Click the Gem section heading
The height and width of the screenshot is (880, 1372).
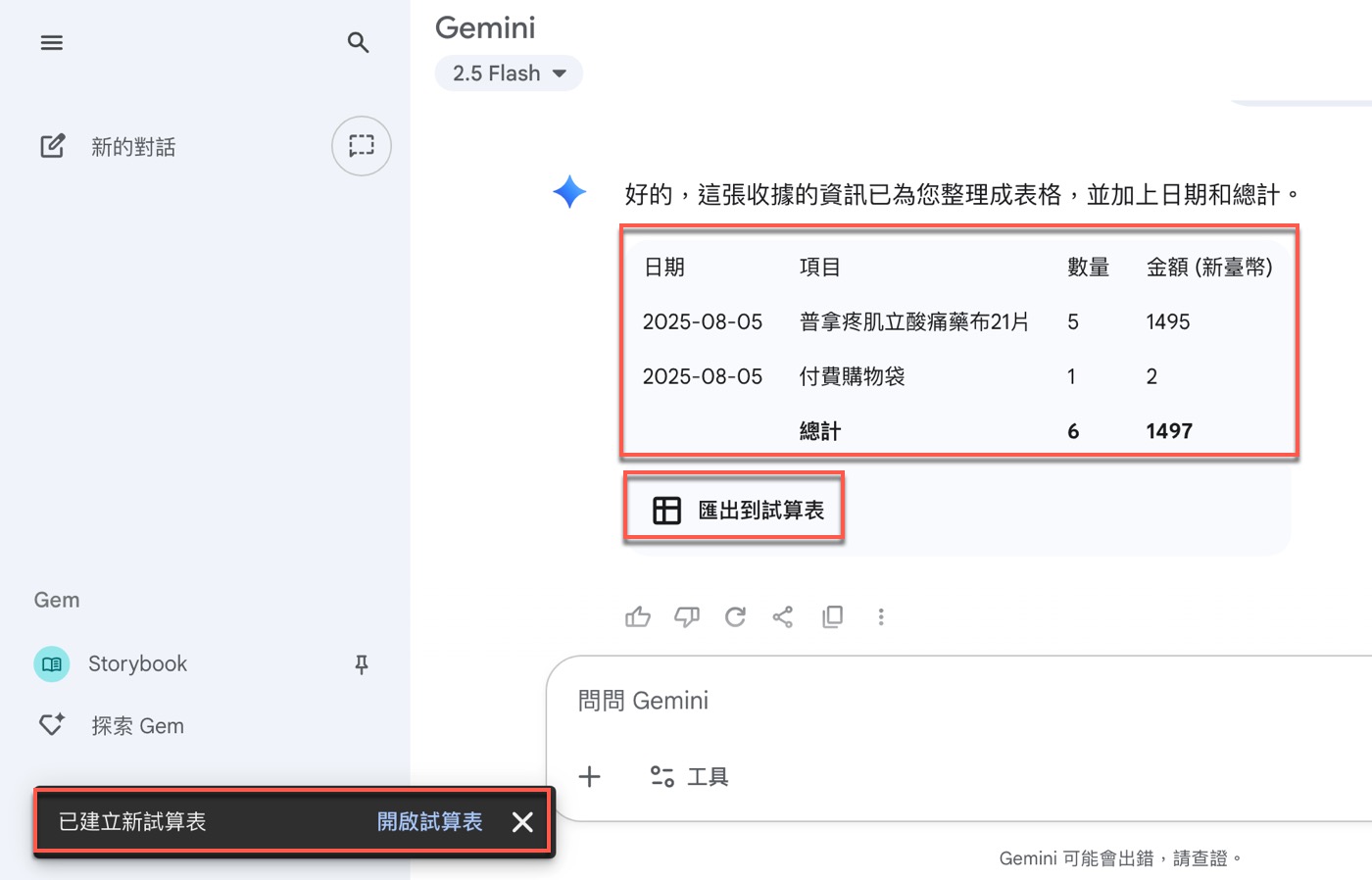(x=57, y=600)
